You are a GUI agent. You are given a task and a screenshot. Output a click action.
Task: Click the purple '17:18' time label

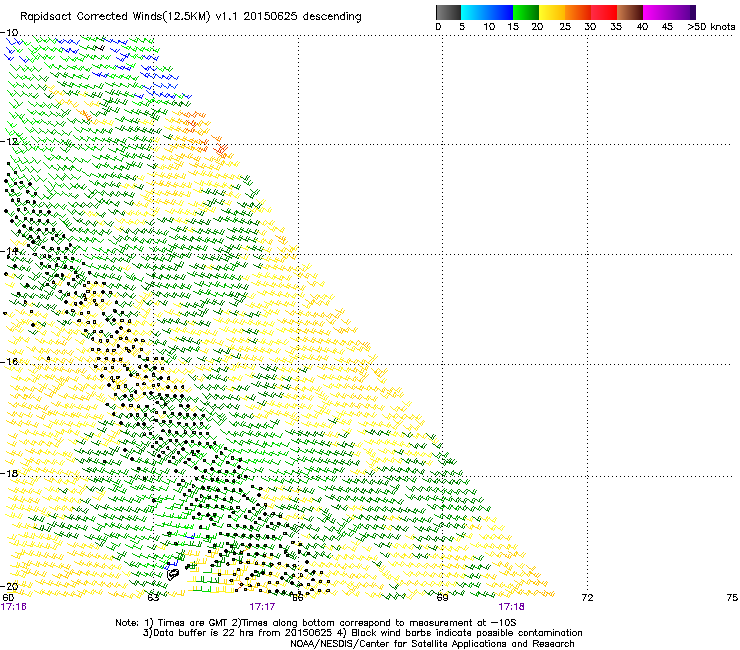tap(511, 607)
